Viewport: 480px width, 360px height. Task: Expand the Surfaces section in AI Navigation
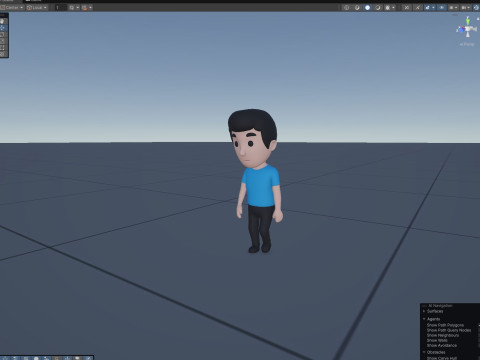[x=424, y=311]
